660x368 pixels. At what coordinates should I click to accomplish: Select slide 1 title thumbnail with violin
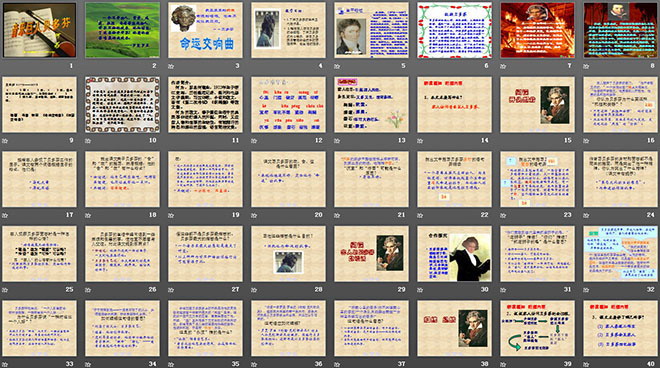point(40,30)
